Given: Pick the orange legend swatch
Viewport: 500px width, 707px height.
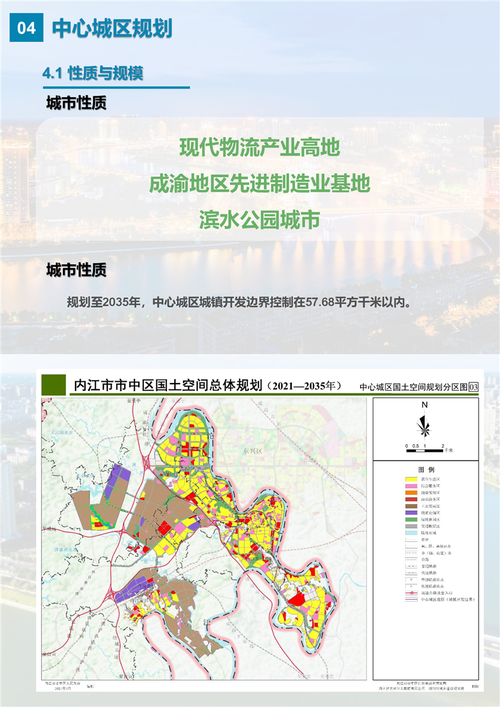Looking at the screenshot, I should click(x=411, y=493).
